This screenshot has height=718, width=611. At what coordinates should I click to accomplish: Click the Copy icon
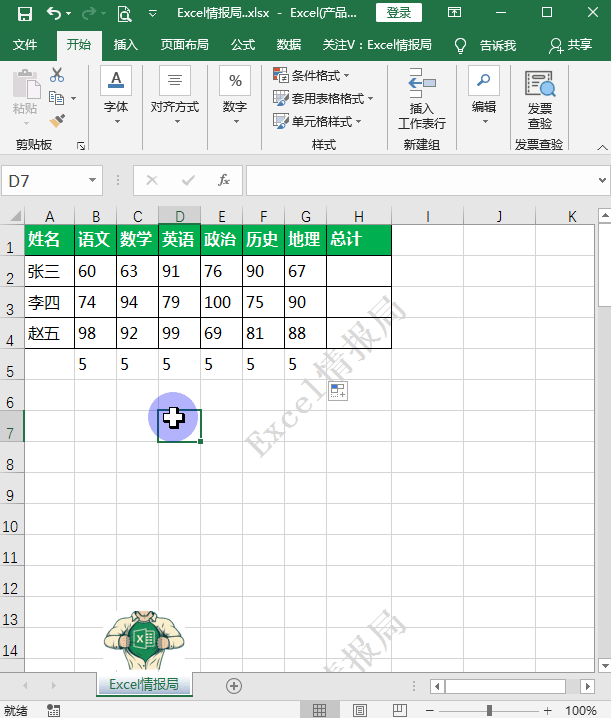pos(56,98)
